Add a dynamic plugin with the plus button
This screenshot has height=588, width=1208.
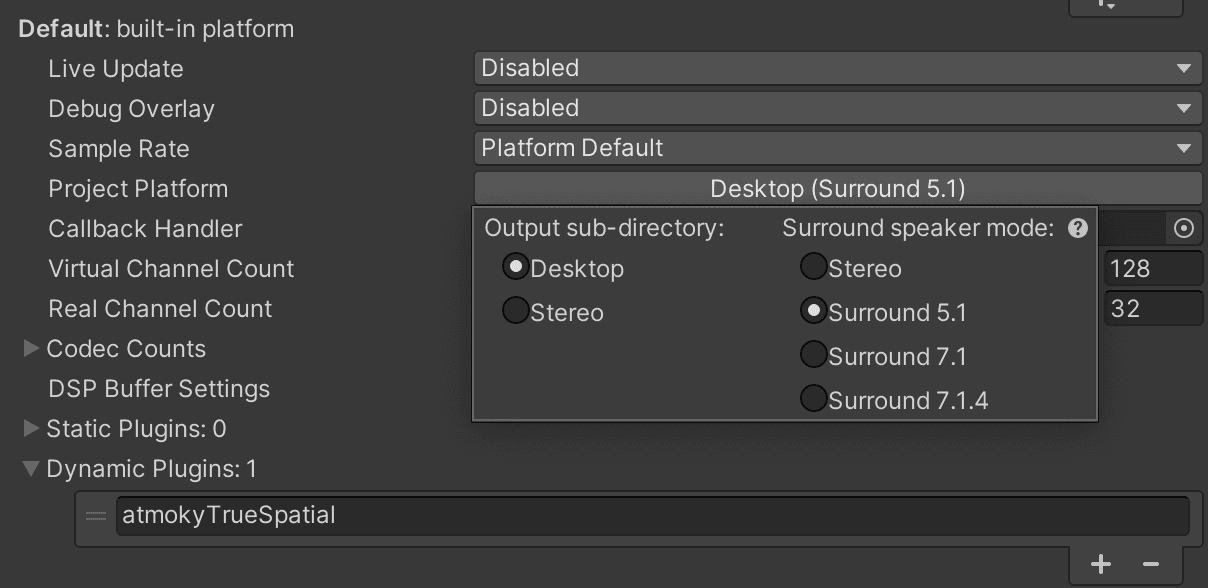pyautogui.click(x=1100, y=563)
